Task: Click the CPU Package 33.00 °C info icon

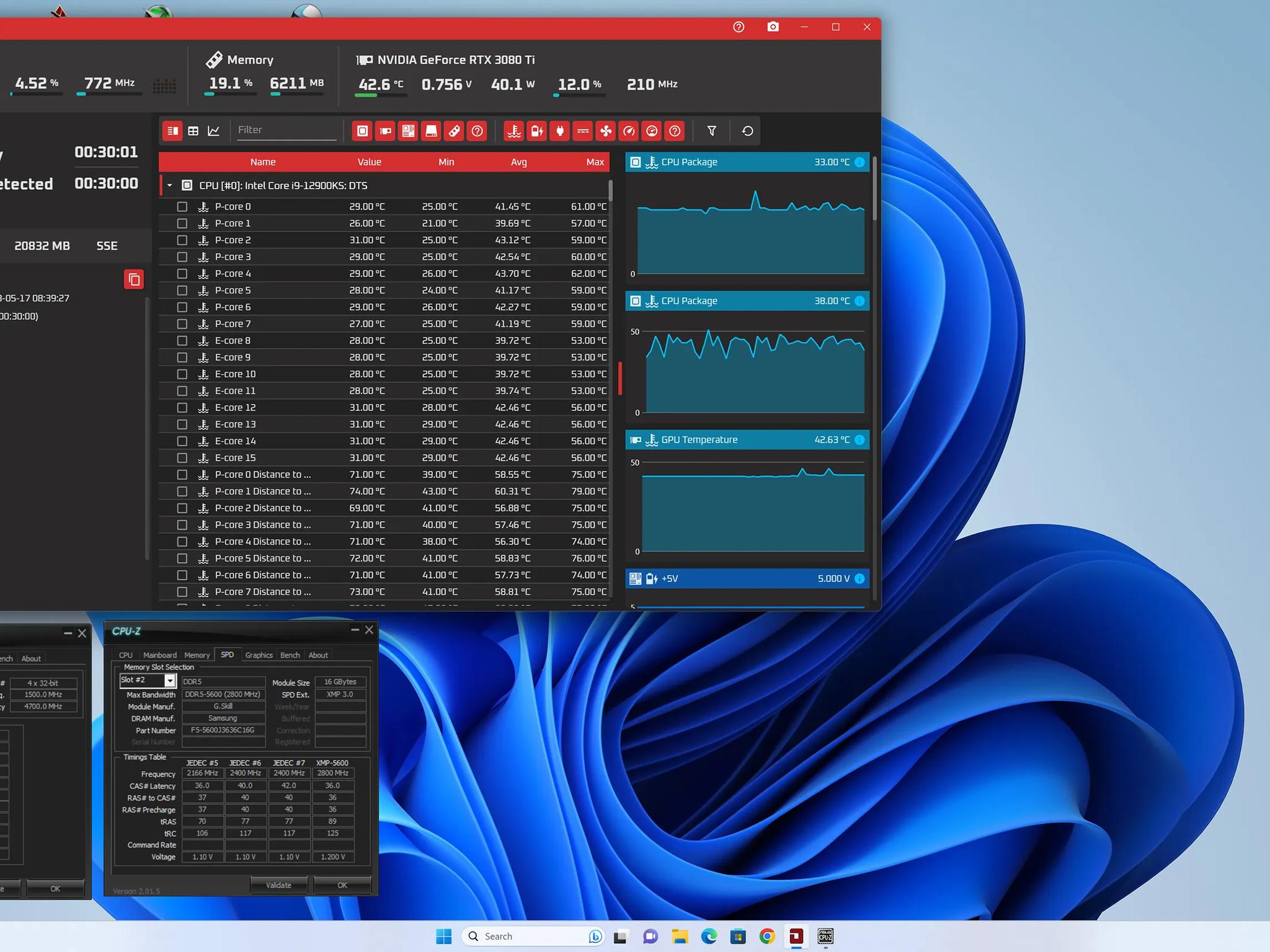Action: tap(859, 162)
